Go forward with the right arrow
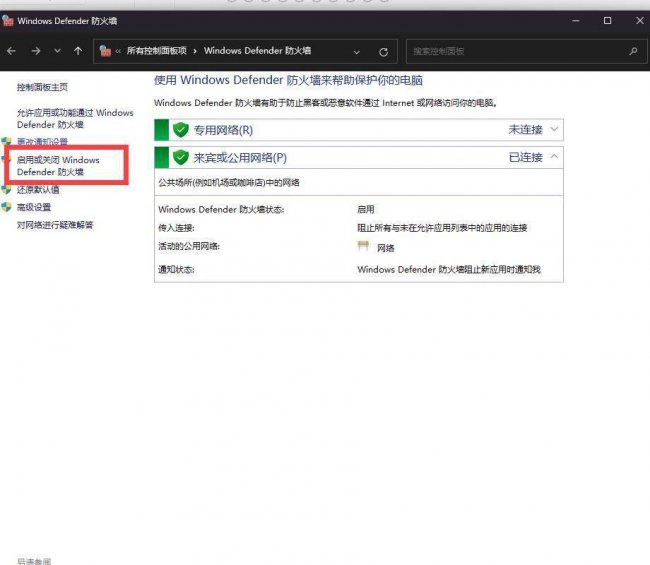This screenshot has height=565, width=650. [x=36, y=51]
